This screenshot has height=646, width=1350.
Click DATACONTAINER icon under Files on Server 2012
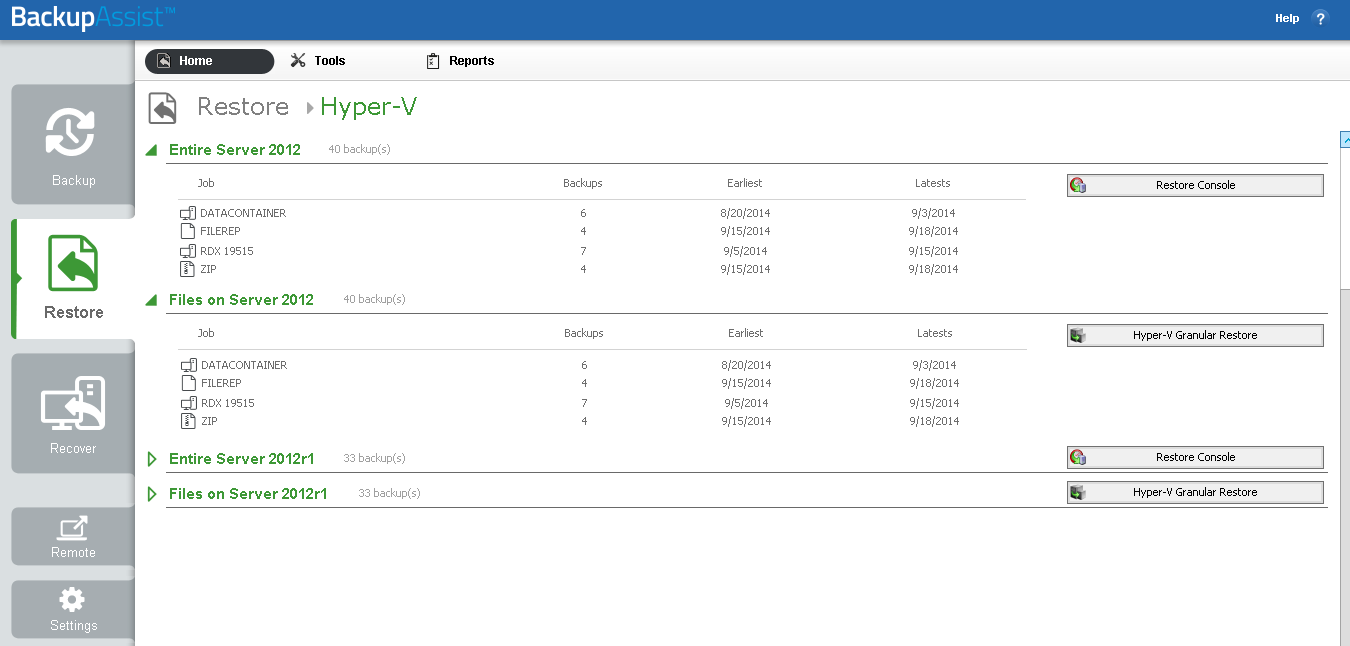(x=188, y=365)
